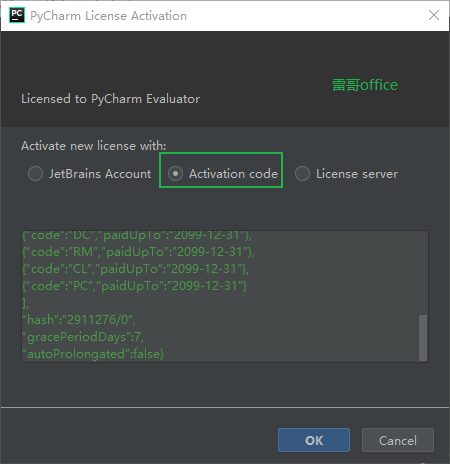450x464 pixels.
Task: Click inside the activation code text area
Action: (x=220, y=296)
